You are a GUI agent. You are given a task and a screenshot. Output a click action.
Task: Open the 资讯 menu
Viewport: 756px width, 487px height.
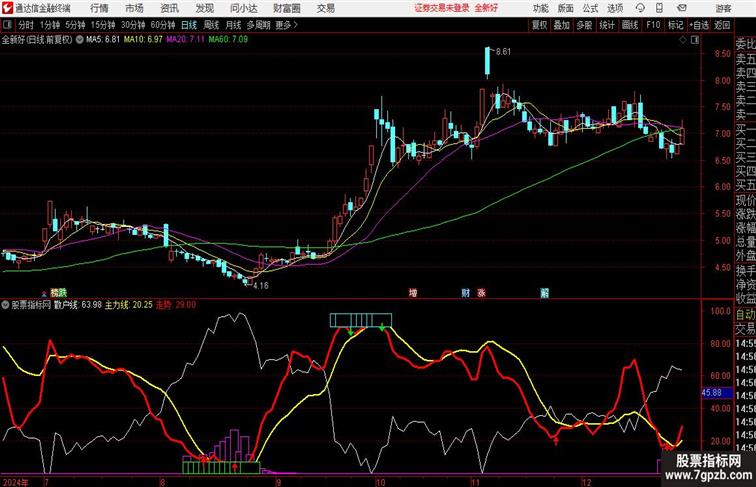point(169,8)
